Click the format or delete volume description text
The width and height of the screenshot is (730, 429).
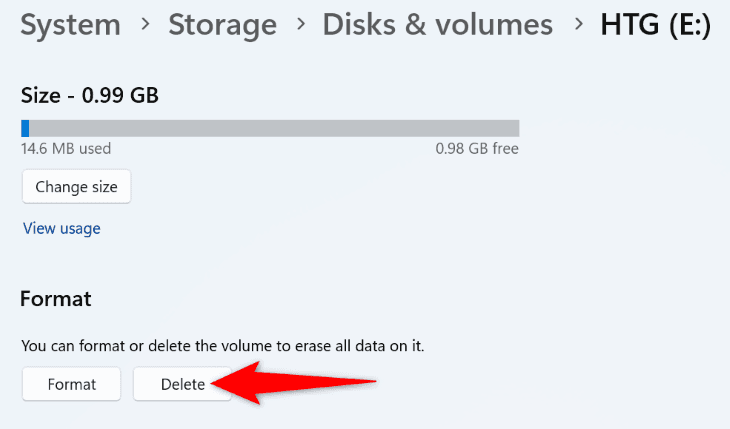pos(223,346)
